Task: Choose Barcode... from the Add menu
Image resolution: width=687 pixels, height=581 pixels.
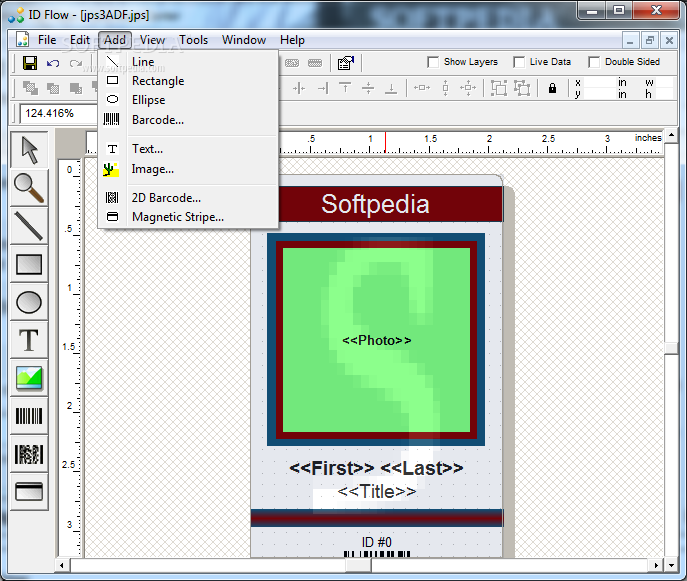Action: [188, 120]
